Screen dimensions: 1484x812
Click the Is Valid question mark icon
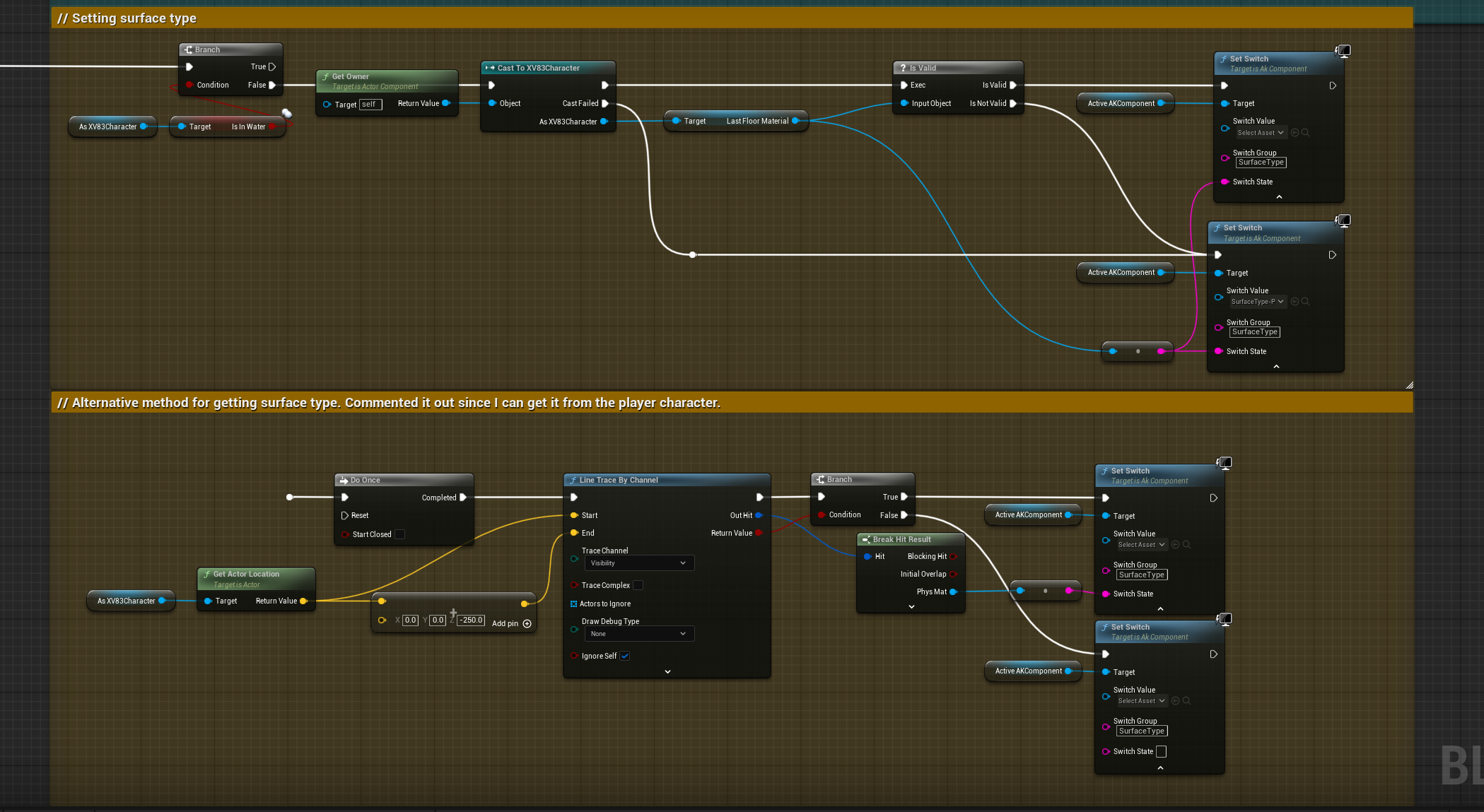pos(903,68)
